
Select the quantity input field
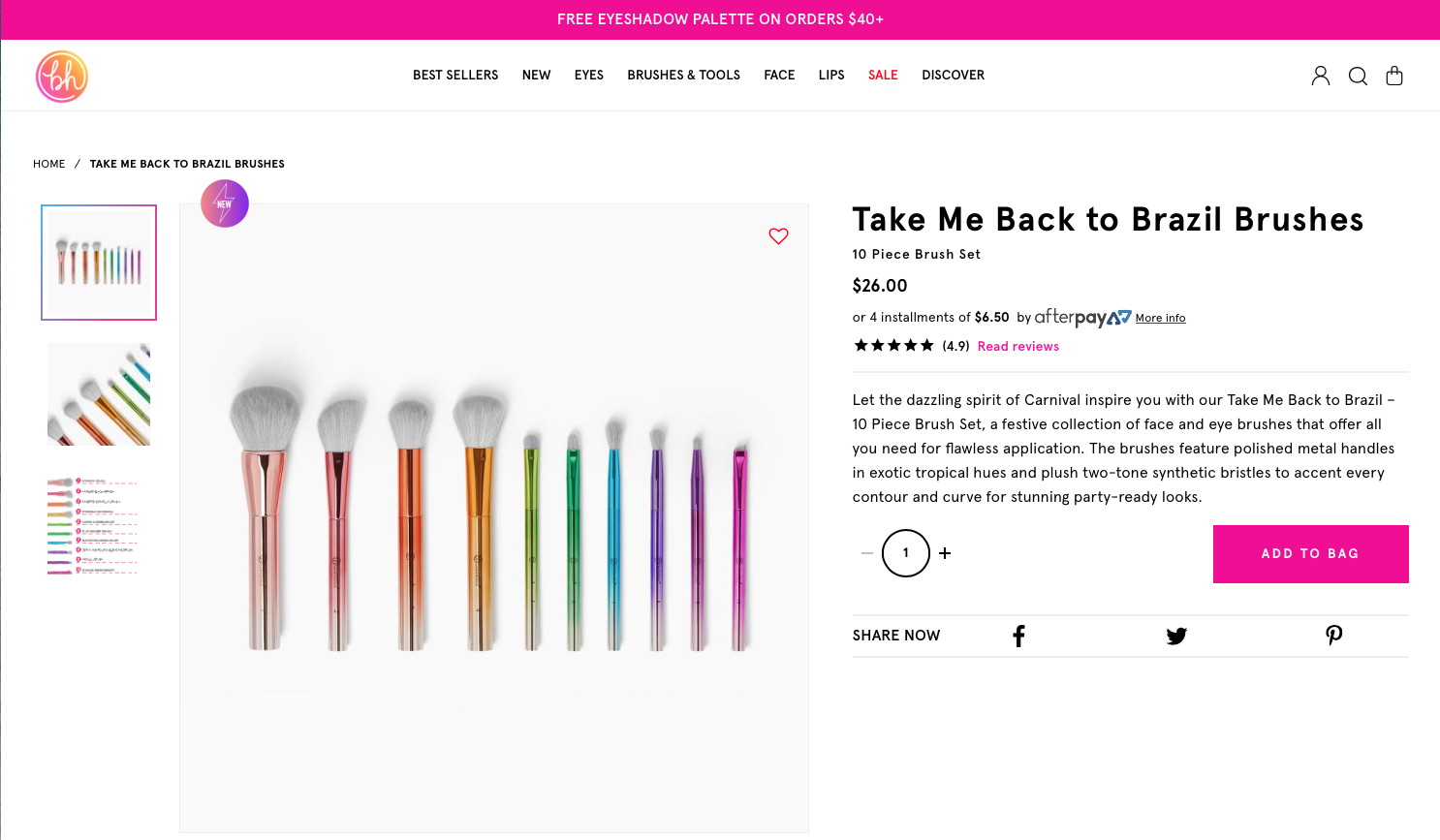tap(906, 553)
